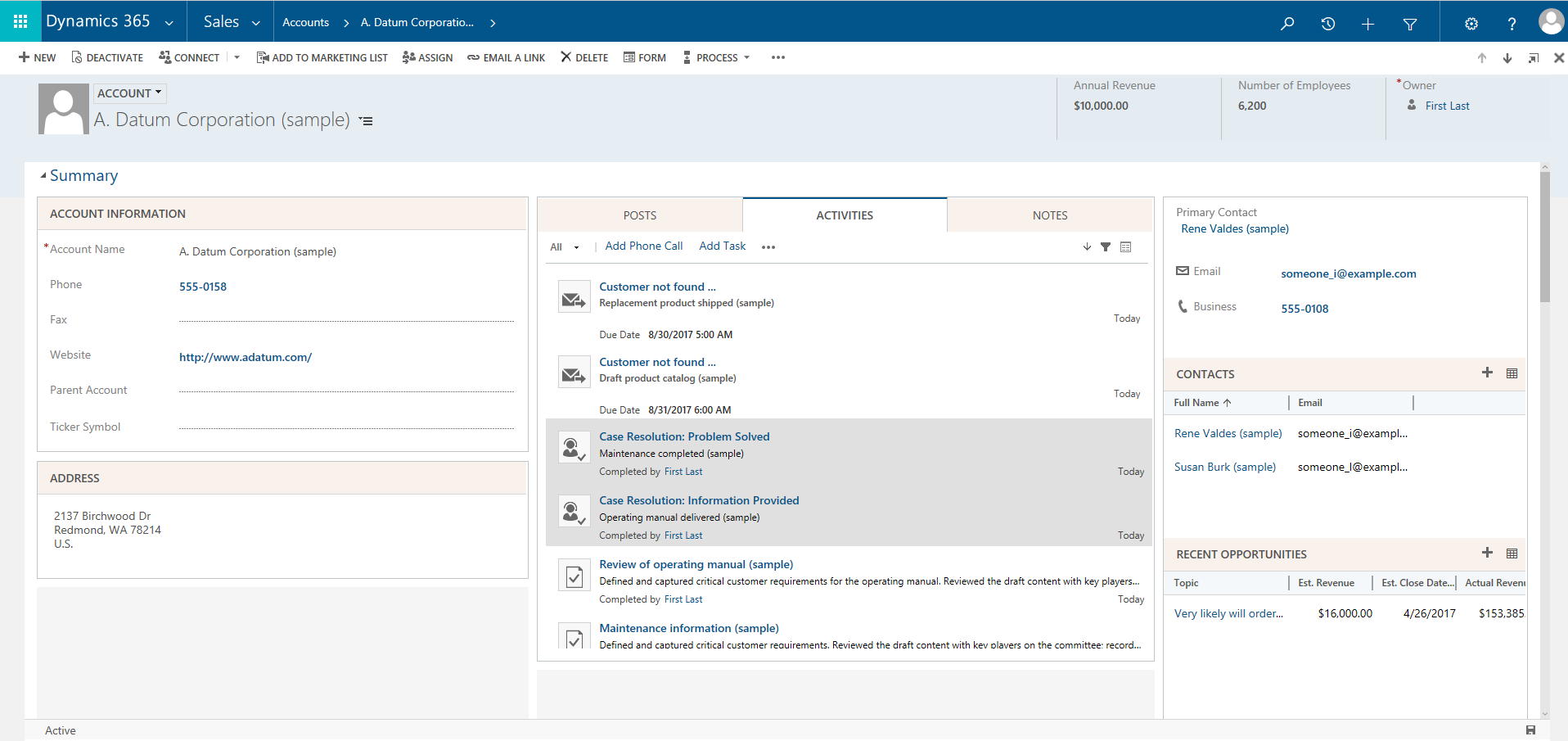This screenshot has height=741, width=1568.
Task: Open settings gear in top bar
Action: pos(1471,24)
